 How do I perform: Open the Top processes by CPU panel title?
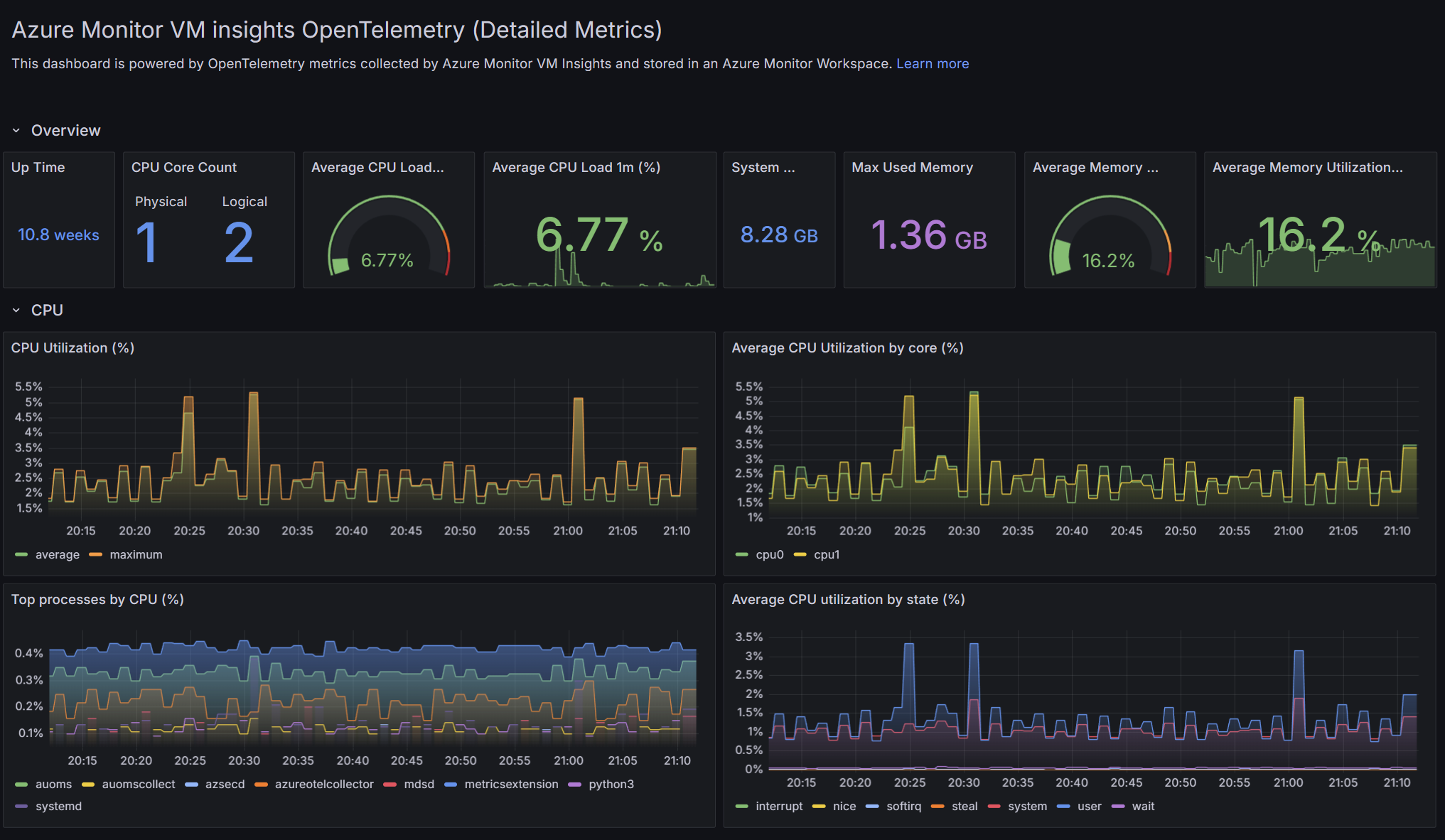[97, 600]
